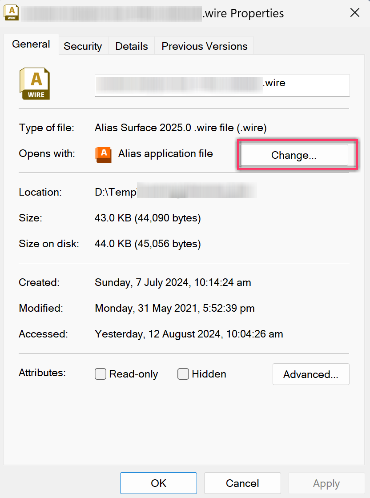The width and height of the screenshot is (370, 498).
Task: Click the file name input field
Action: [x=222, y=85]
